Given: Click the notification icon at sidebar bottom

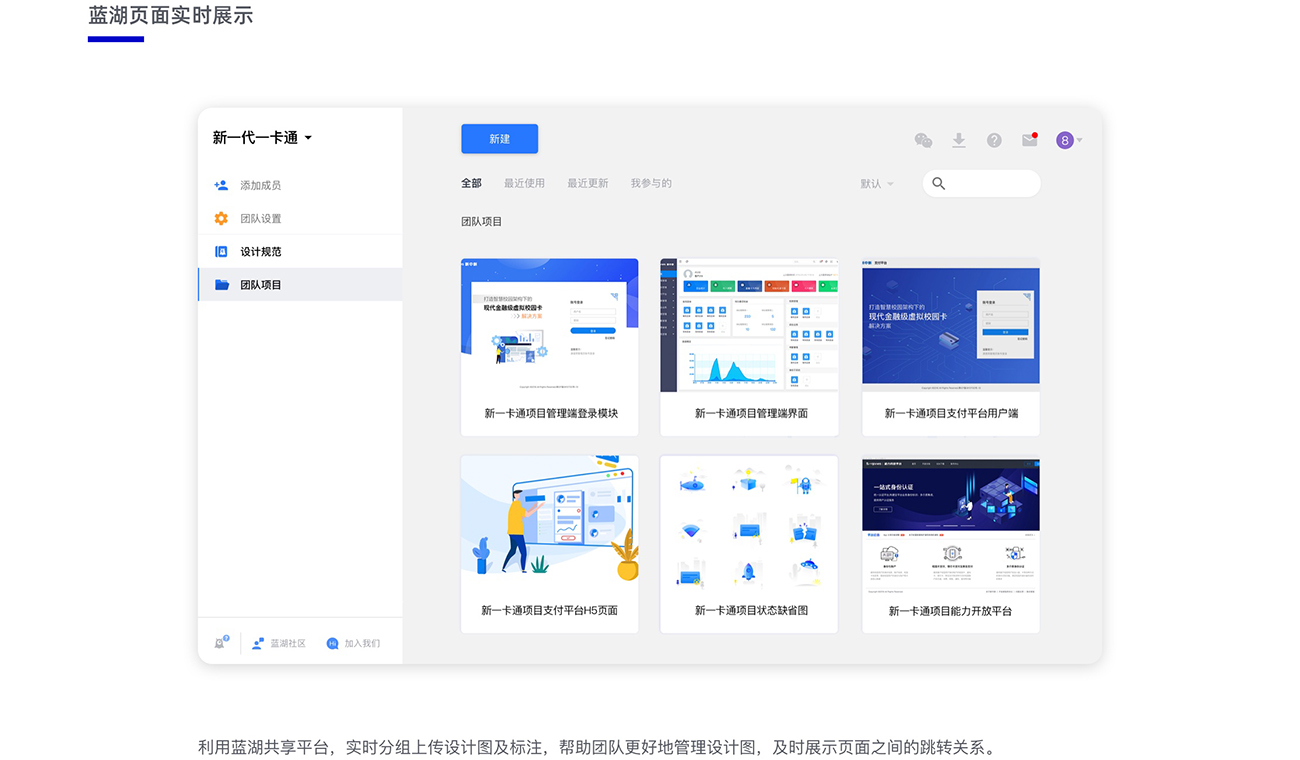Looking at the screenshot, I should (221, 643).
